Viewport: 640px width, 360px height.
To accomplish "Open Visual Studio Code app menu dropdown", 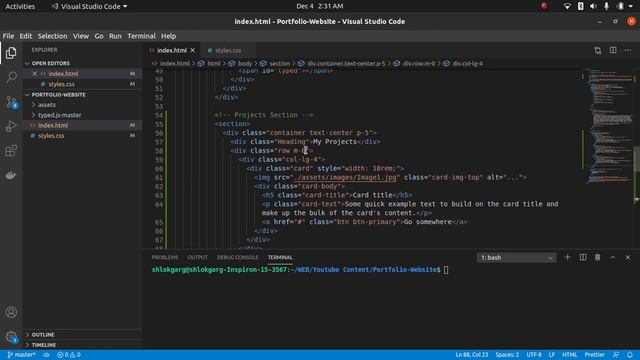I will (x=89, y=6).
